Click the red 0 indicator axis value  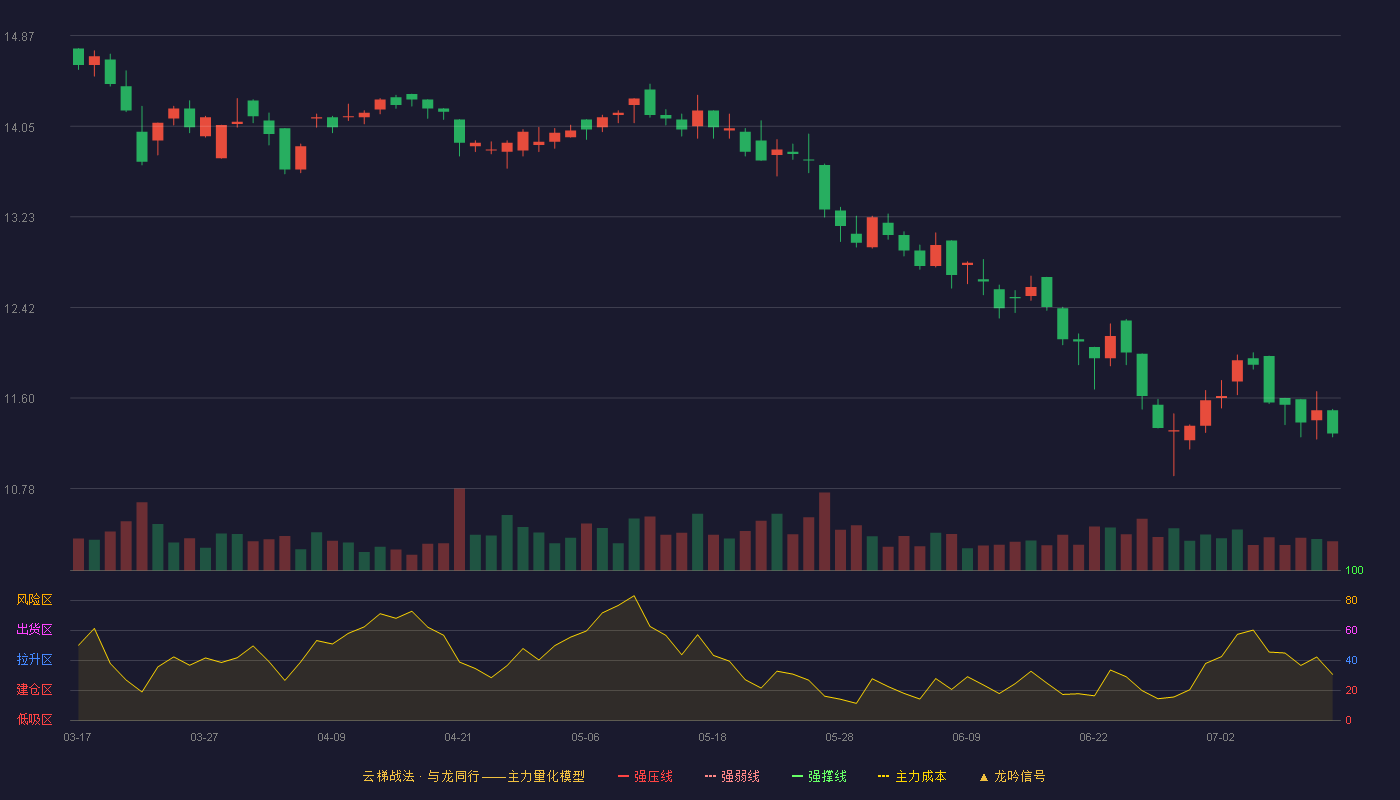click(1348, 720)
